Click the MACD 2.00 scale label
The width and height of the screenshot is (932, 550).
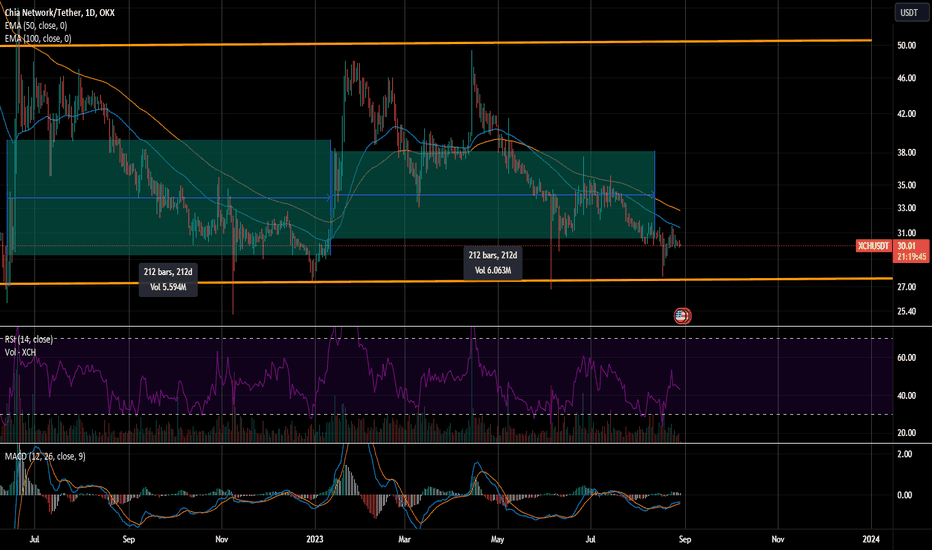(x=904, y=454)
